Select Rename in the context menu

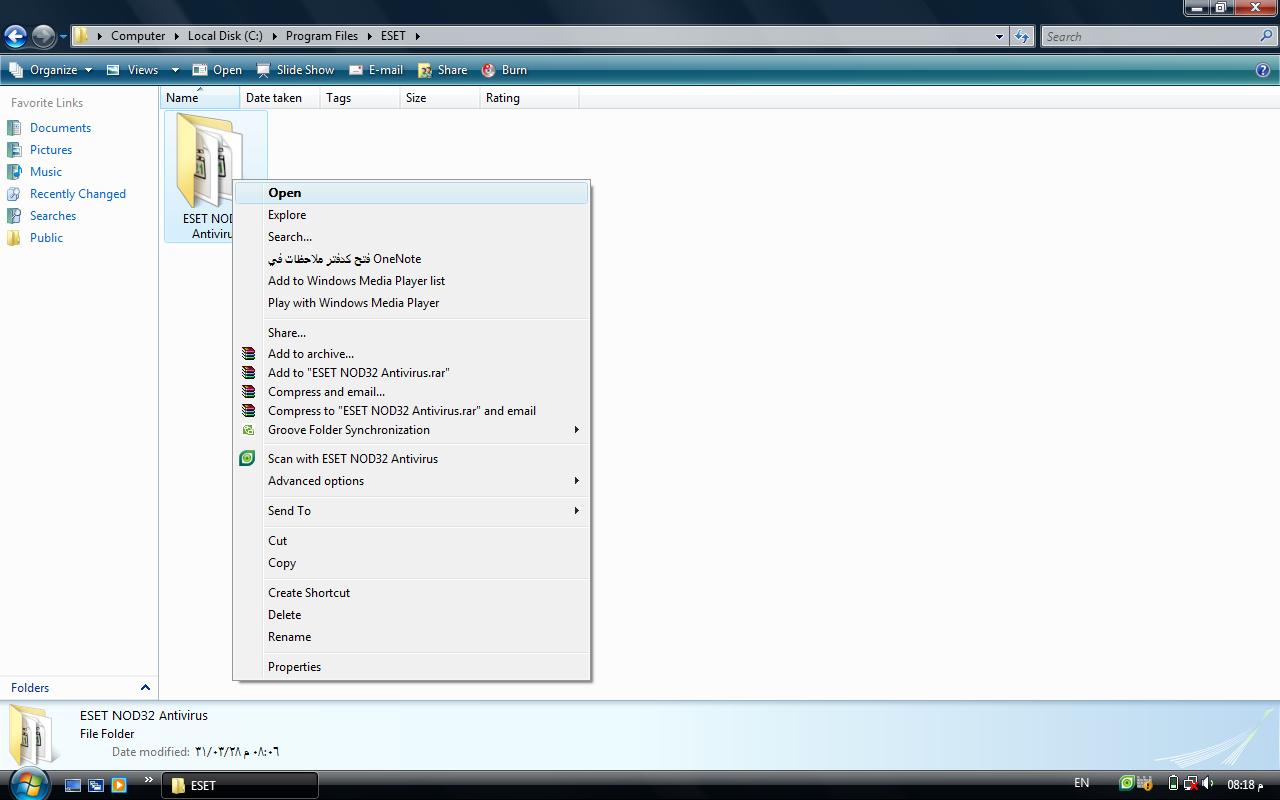289,637
